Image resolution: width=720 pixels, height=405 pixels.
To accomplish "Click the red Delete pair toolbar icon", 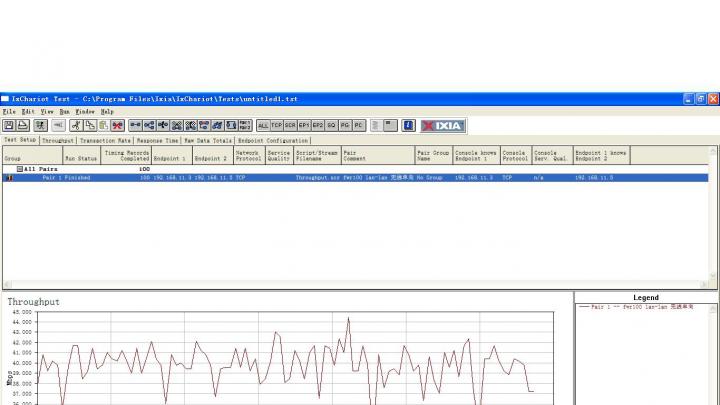I will pyautogui.click(x=118, y=125).
